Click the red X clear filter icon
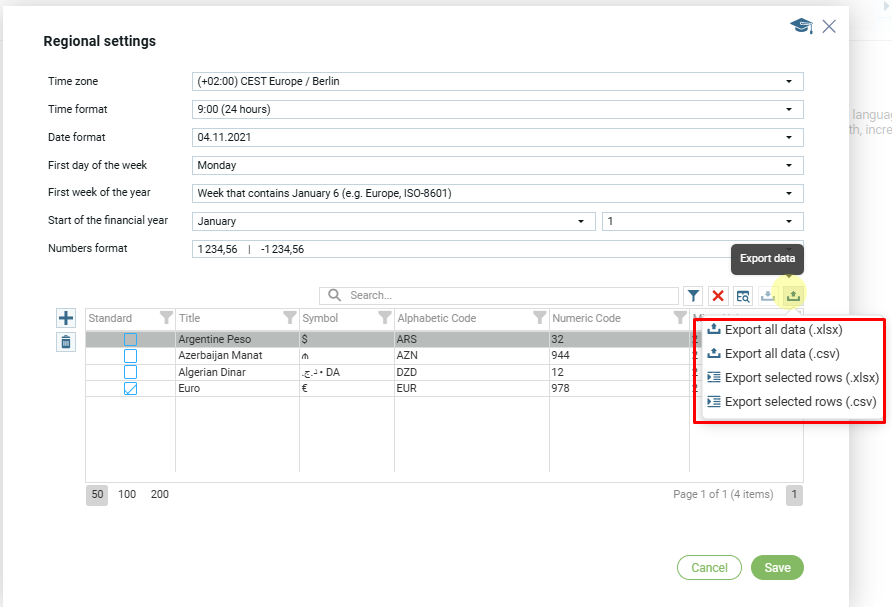892x607 pixels. click(x=718, y=296)
